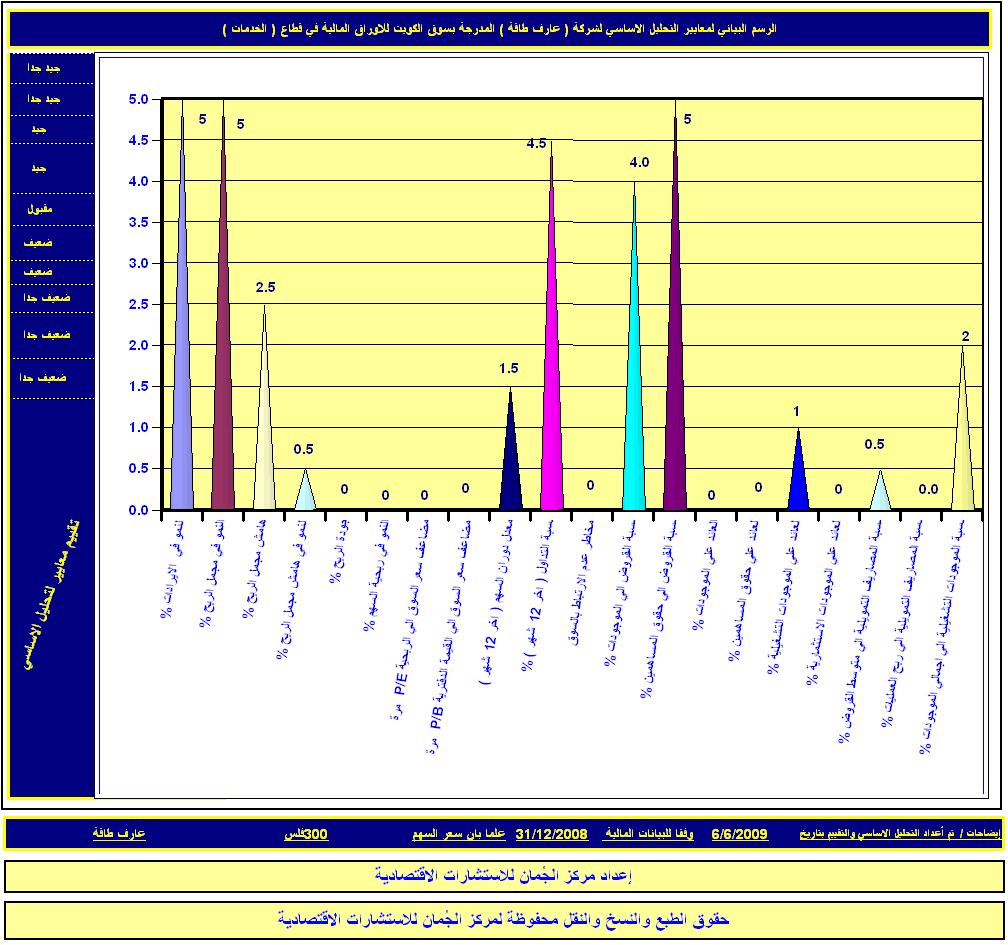The height and width of the screenshot is (945, 1008).
Task: Select the small light-blue triangle for النمو في هامش مجمل الربح
Action: [305, 492]
